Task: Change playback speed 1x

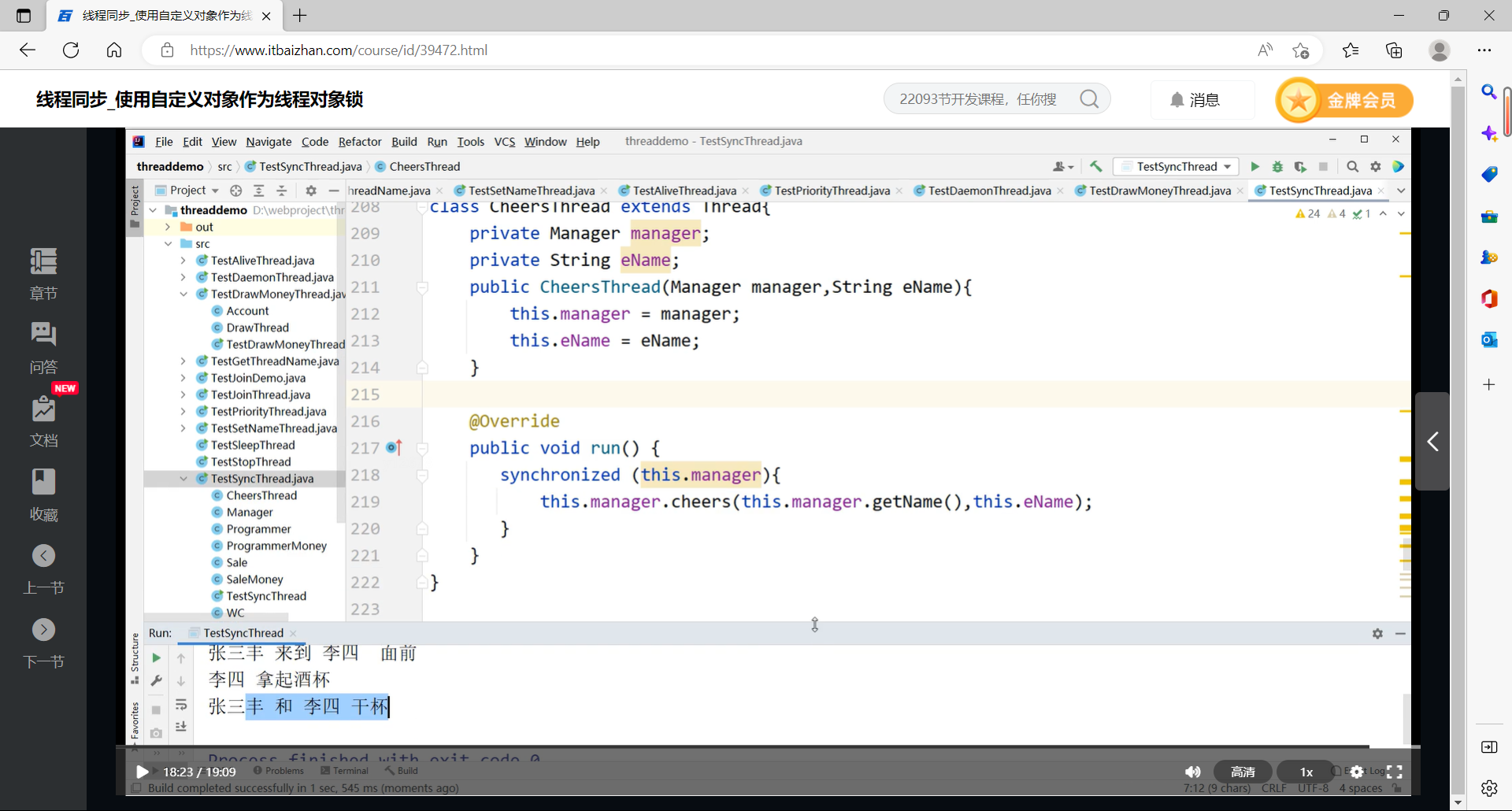Action: 1306,772
